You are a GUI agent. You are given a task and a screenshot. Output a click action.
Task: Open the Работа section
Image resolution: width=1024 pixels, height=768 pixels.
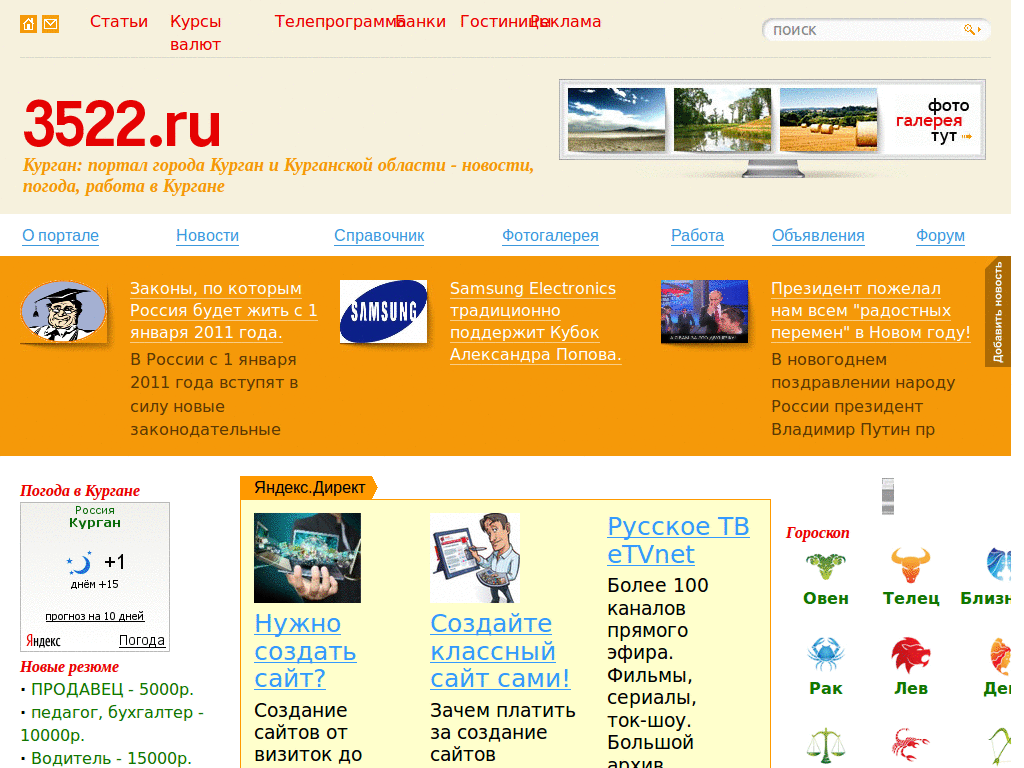click(x=697, y=236)
